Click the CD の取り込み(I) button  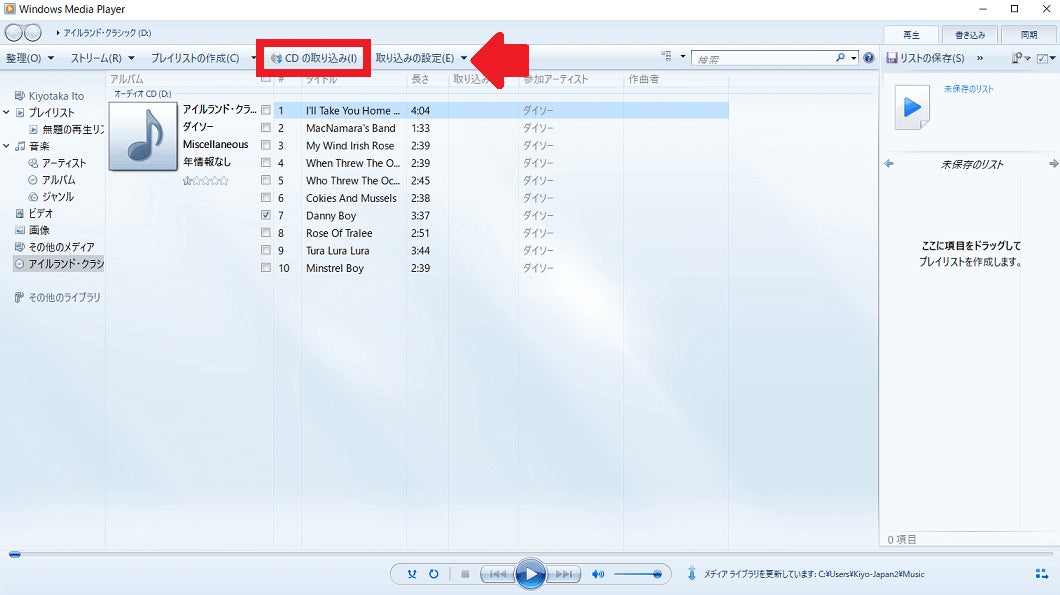click(314, 58)
